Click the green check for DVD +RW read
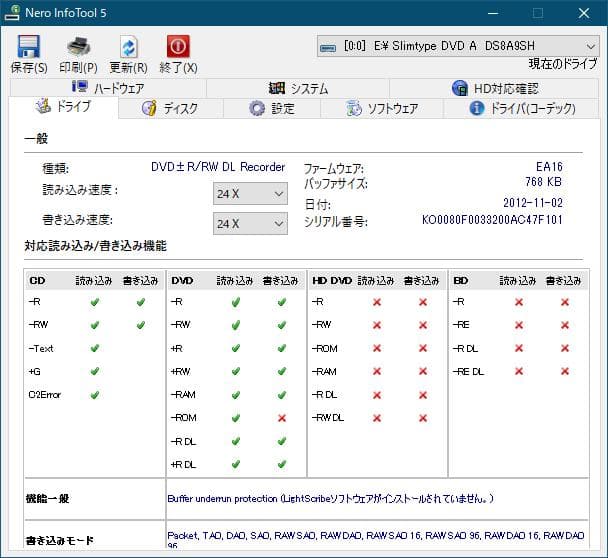 (x=236, y=371)
